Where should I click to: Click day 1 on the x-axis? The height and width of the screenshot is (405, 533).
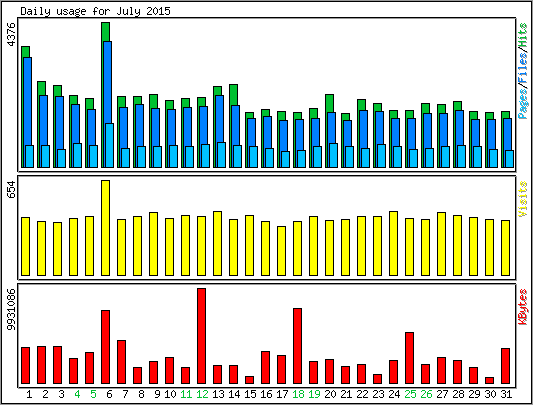point(29,394)
